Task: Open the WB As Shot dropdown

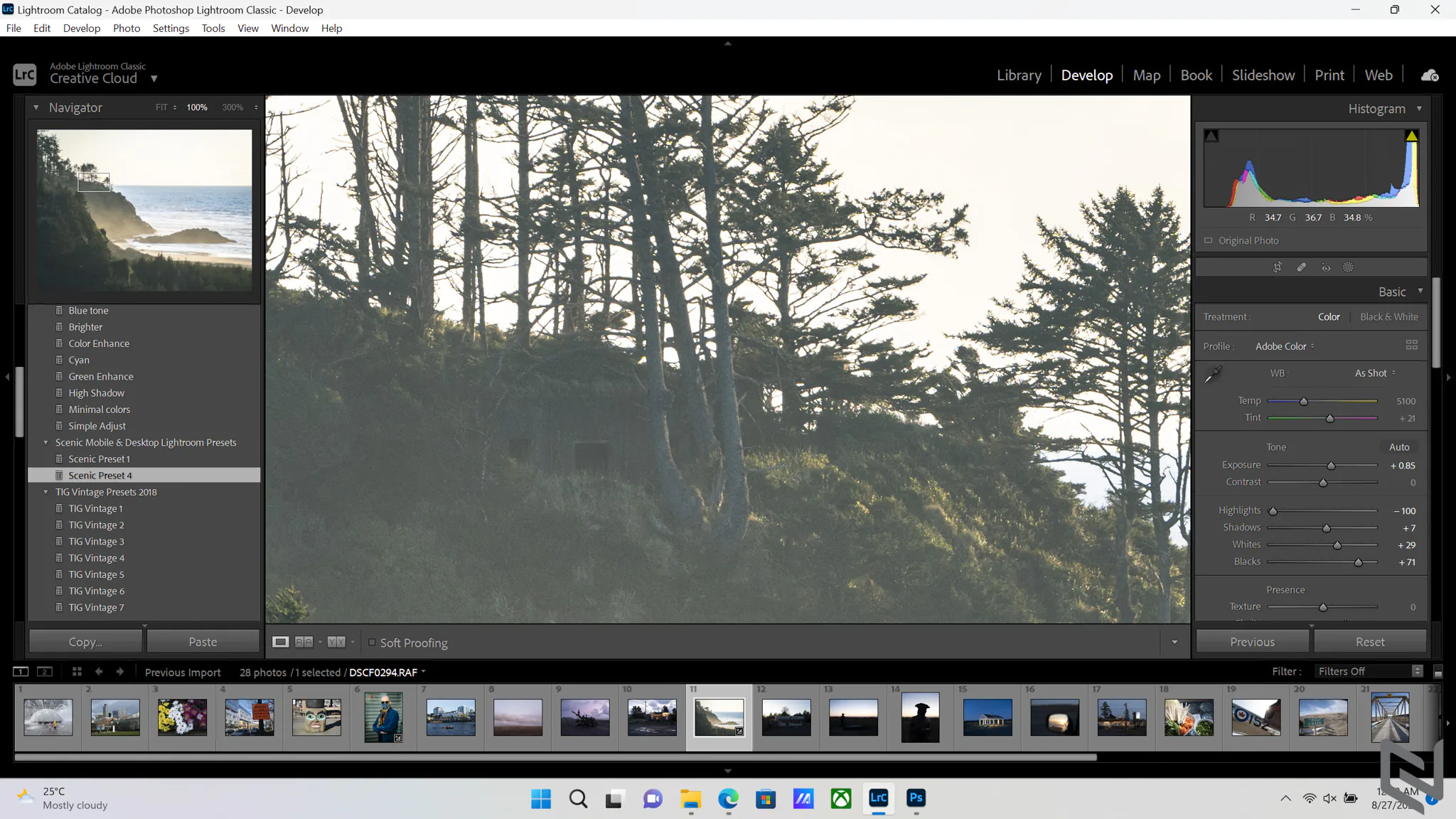Action: pos(1375,373)
